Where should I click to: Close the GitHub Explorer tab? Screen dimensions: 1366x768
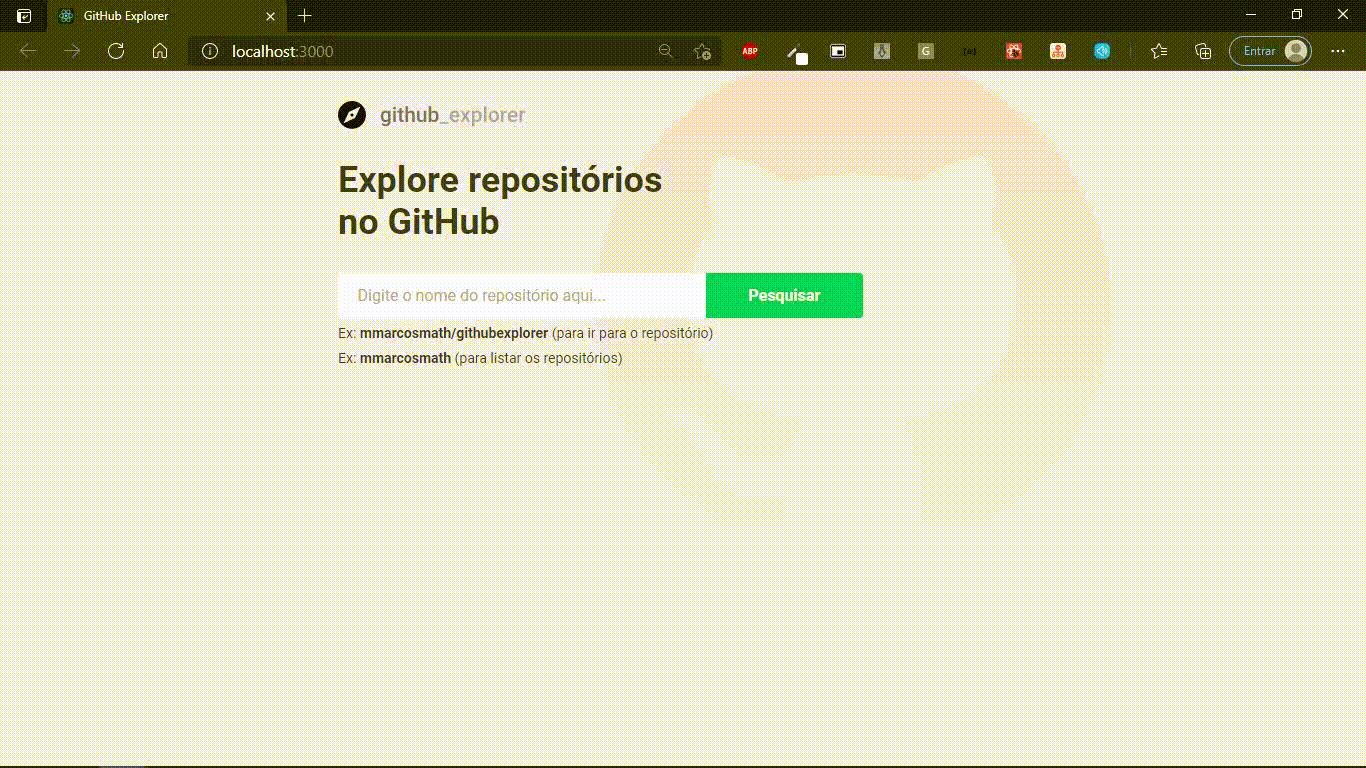tap(270, 16)
